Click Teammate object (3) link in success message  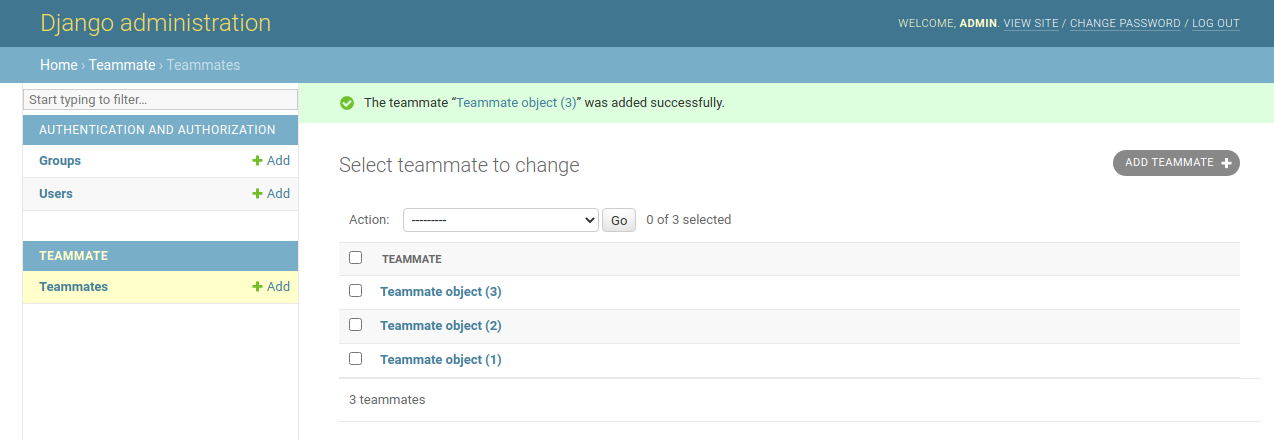516,103
